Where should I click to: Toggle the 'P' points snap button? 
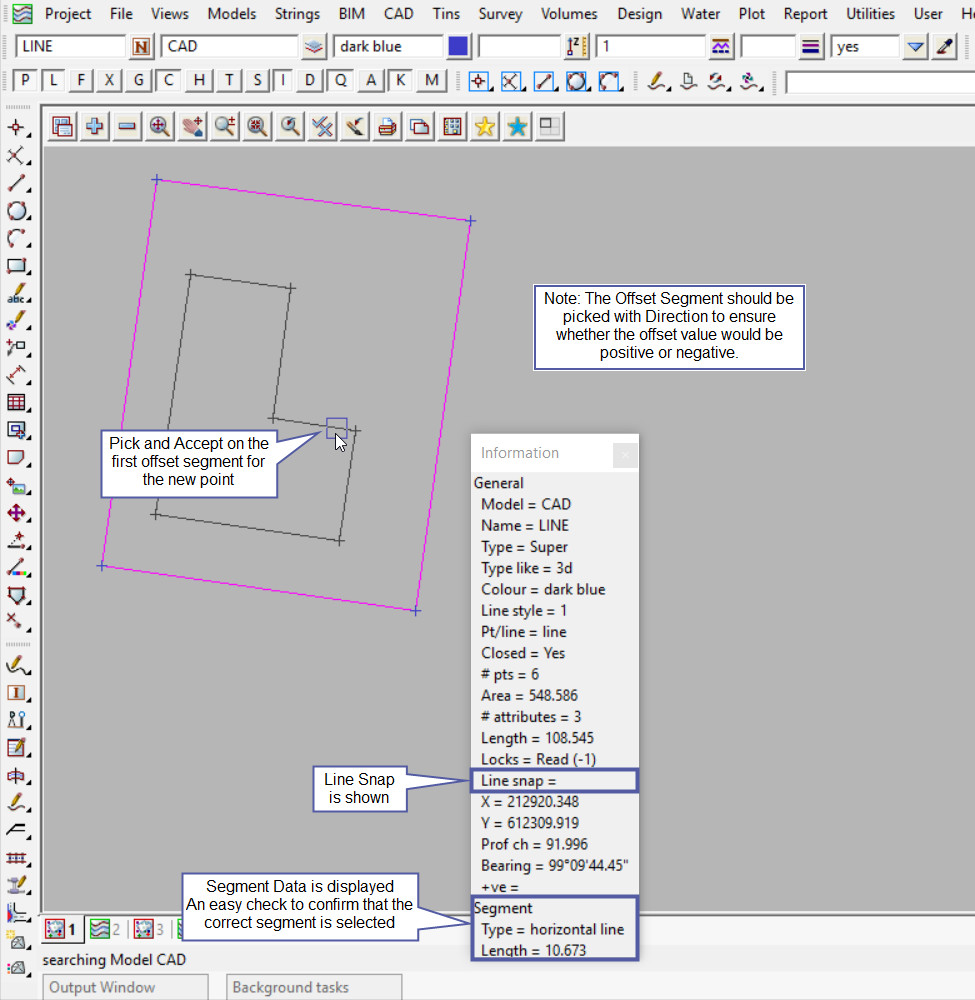[x=25, y=81]
